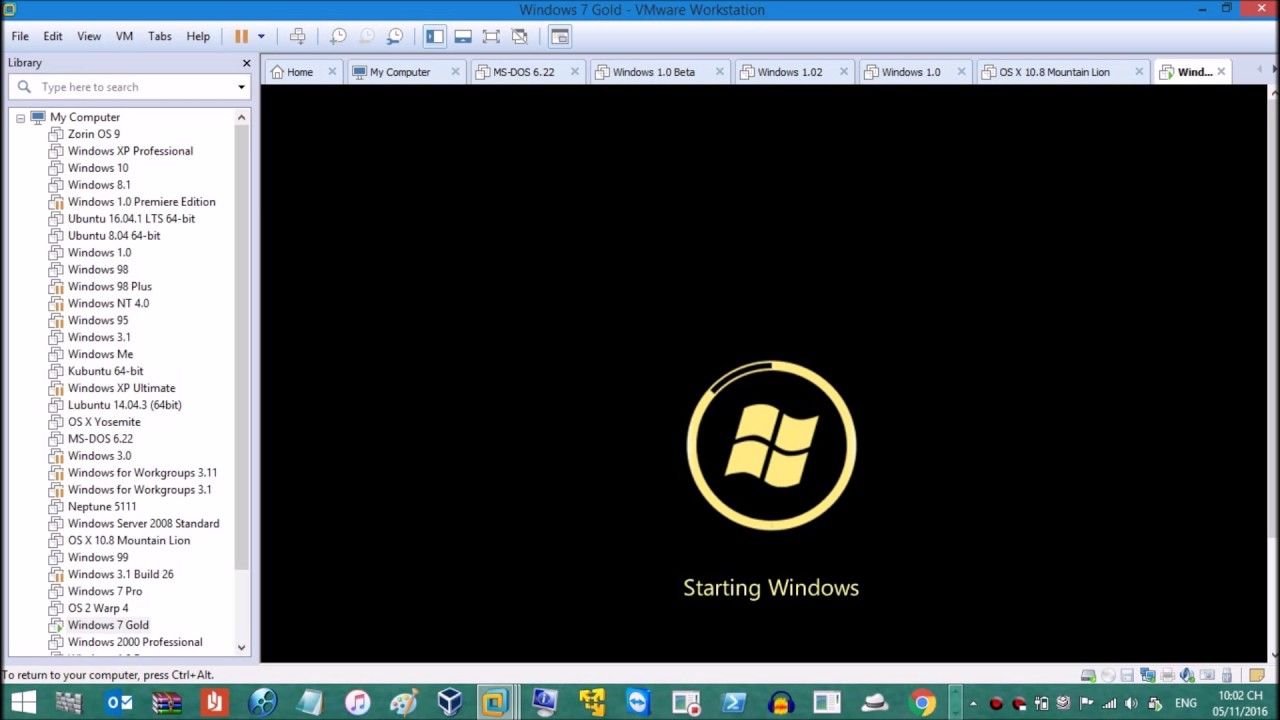Click the Windows Start button

23,702
